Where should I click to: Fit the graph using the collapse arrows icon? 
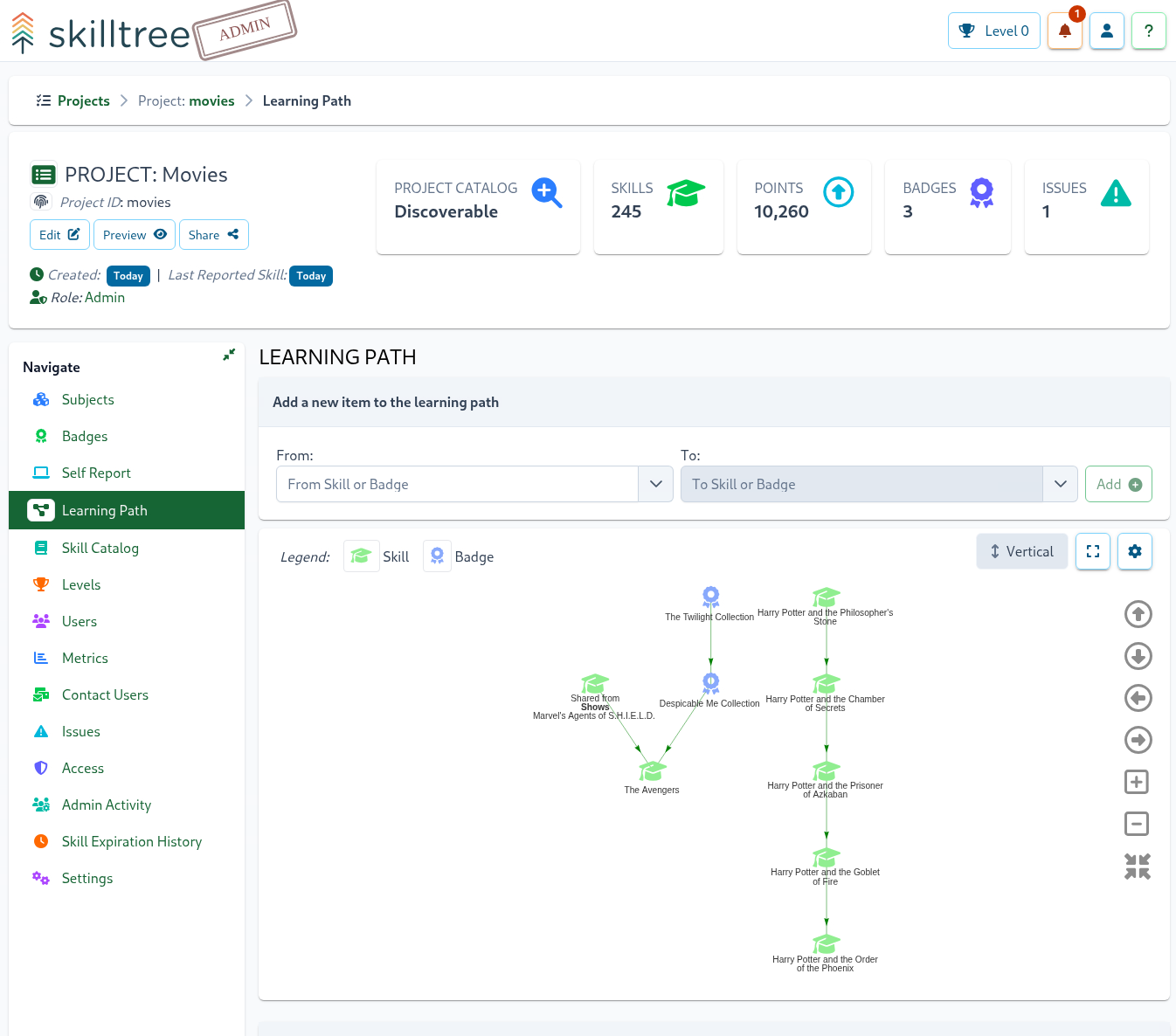point(1137,866)
